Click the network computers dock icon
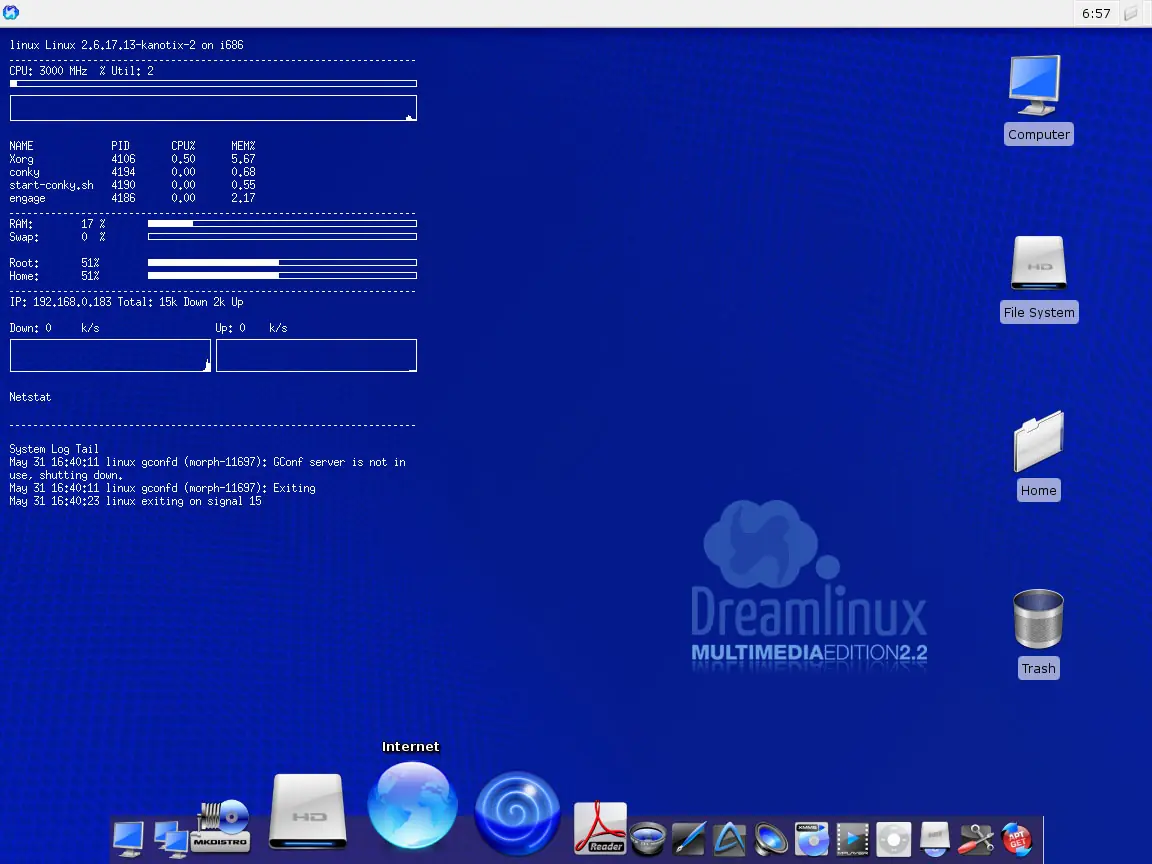 click(x=170, y=838)
